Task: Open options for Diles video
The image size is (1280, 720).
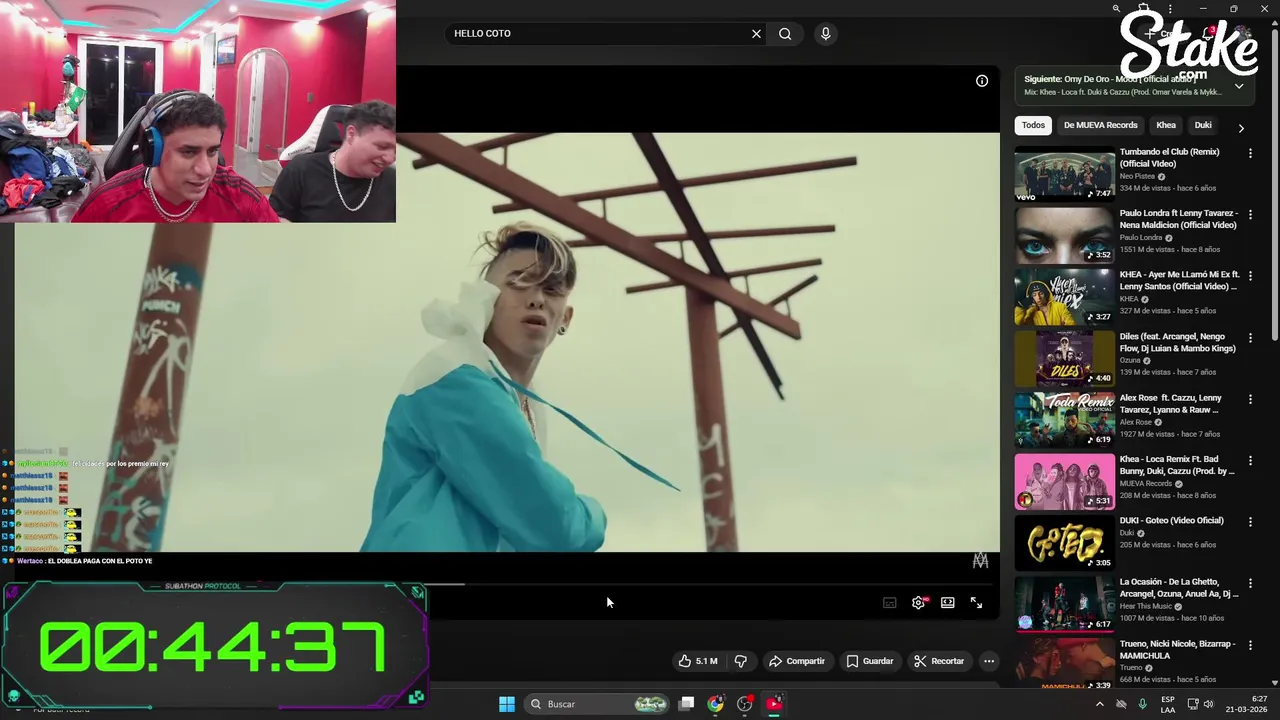Action: pos(1250,337)
